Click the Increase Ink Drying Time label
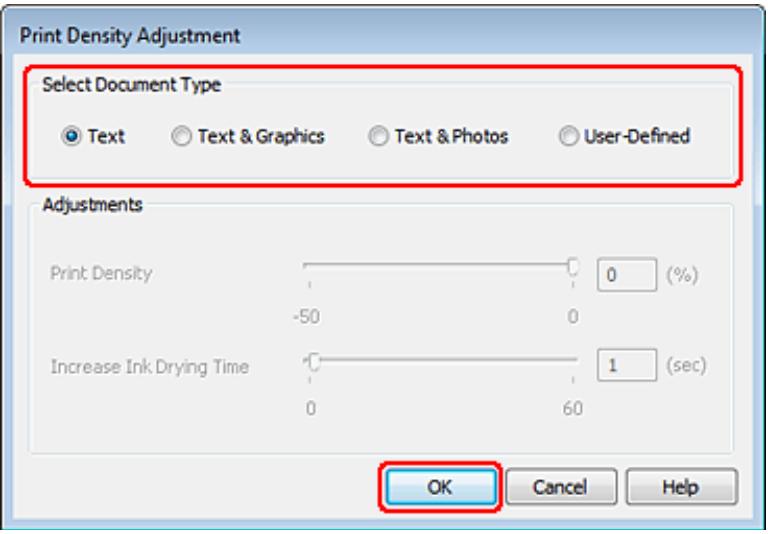The height and width of the screenshot is (534, 768). 149,366
